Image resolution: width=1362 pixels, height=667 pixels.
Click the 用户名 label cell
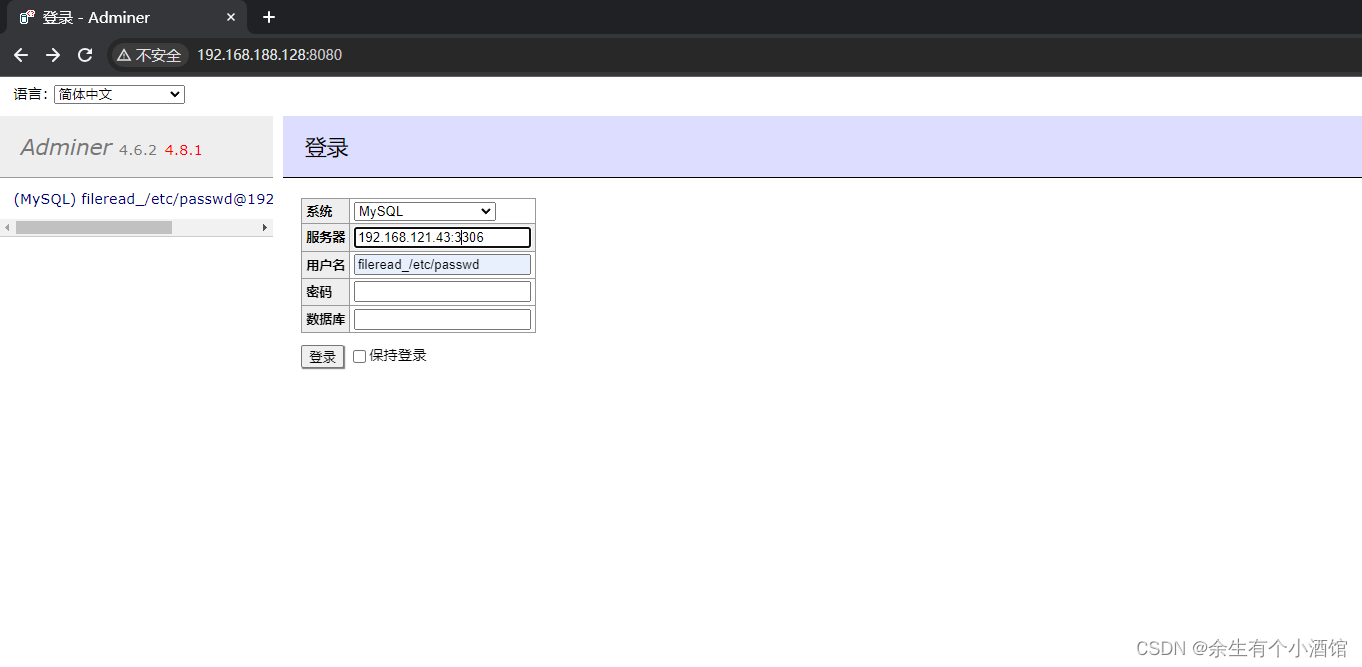click(x=325, y=265)
